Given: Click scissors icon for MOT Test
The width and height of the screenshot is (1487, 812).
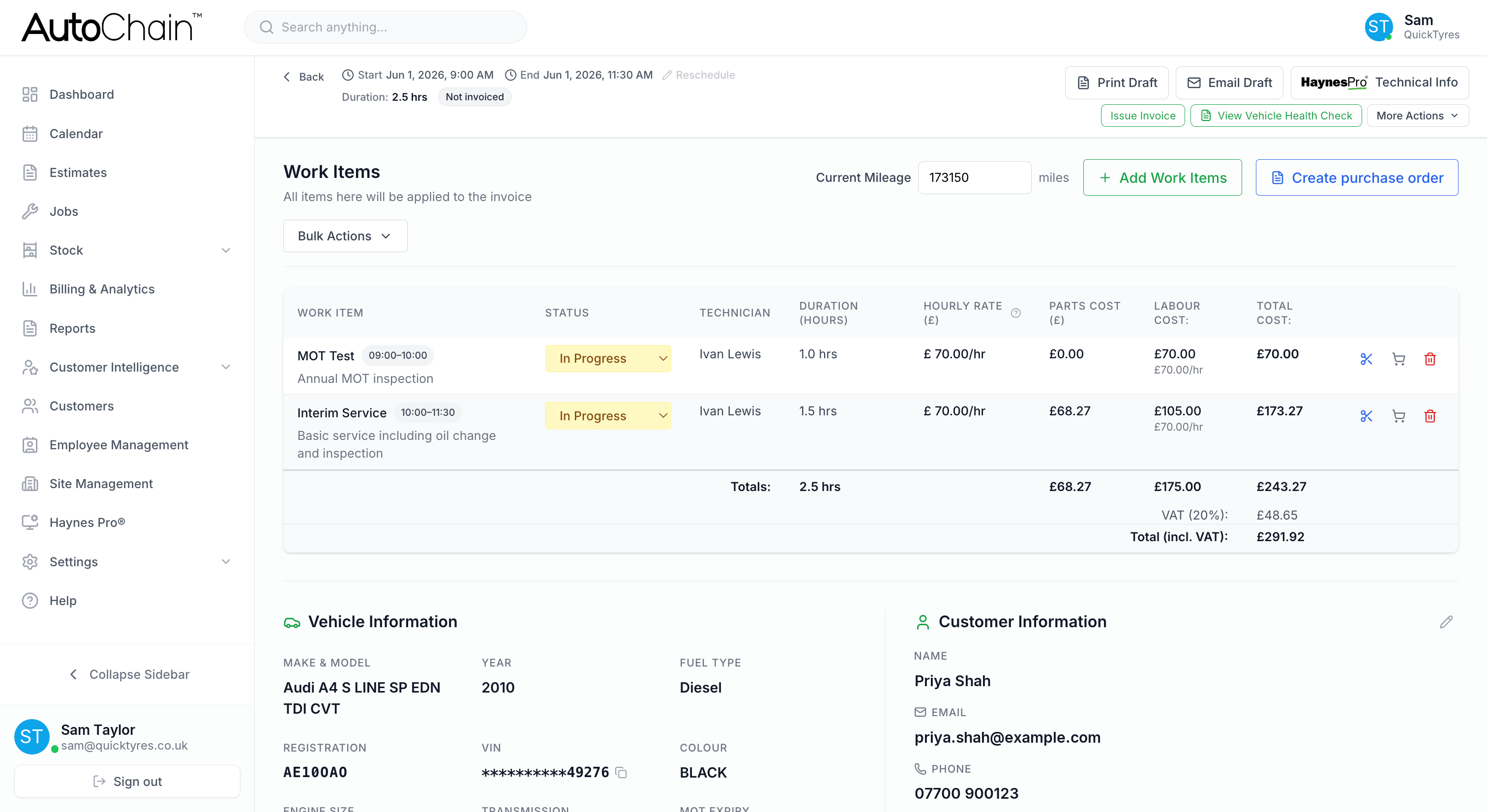Looking at the screenshot, I should coord(1366,359).
